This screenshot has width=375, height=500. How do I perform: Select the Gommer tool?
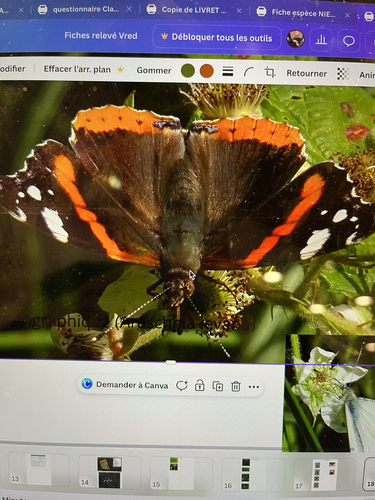pyautogui.click(x=154, y=70)
